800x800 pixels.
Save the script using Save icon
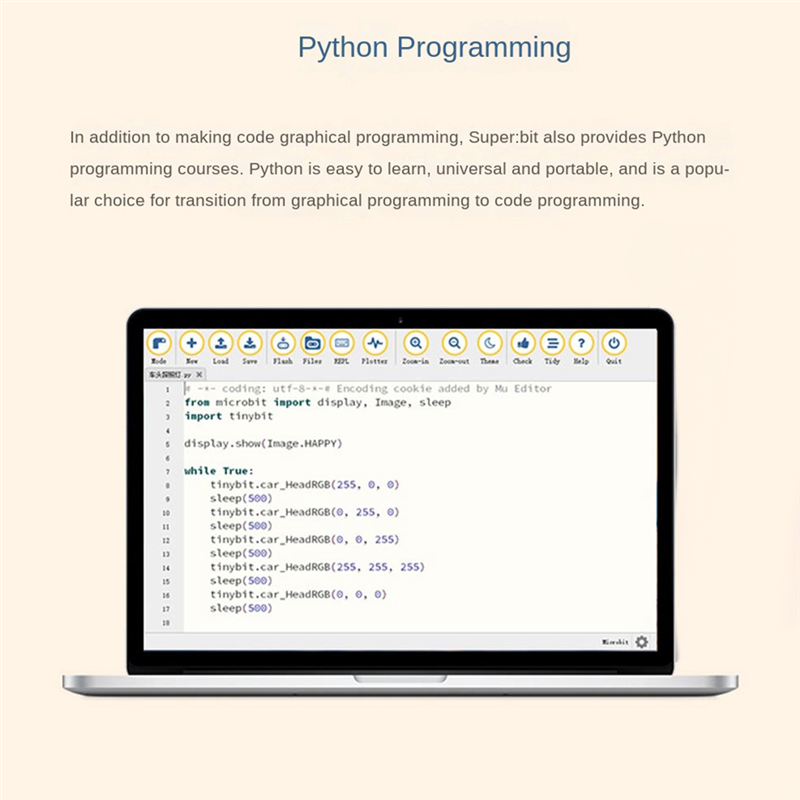[x=250, y=343]
